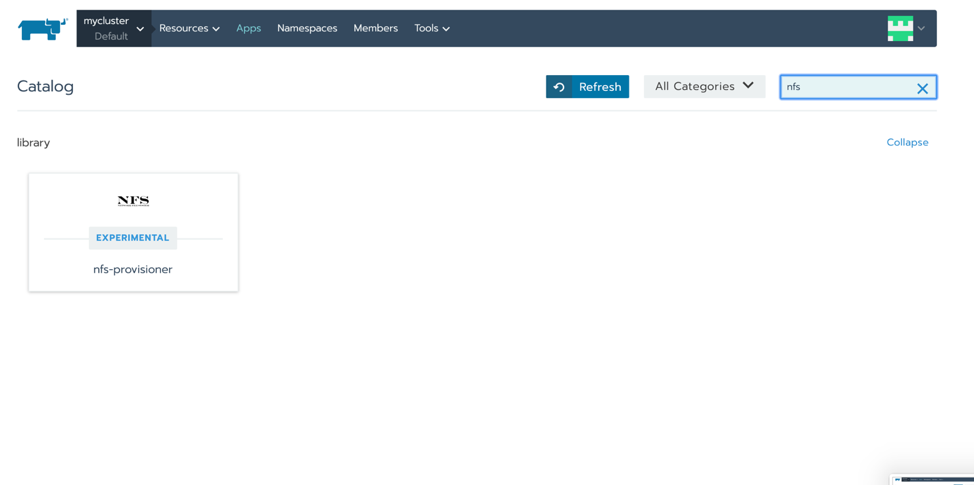Screen dimensions: 974x485
Task: Go to the Apps page
Action: [248, 28]
